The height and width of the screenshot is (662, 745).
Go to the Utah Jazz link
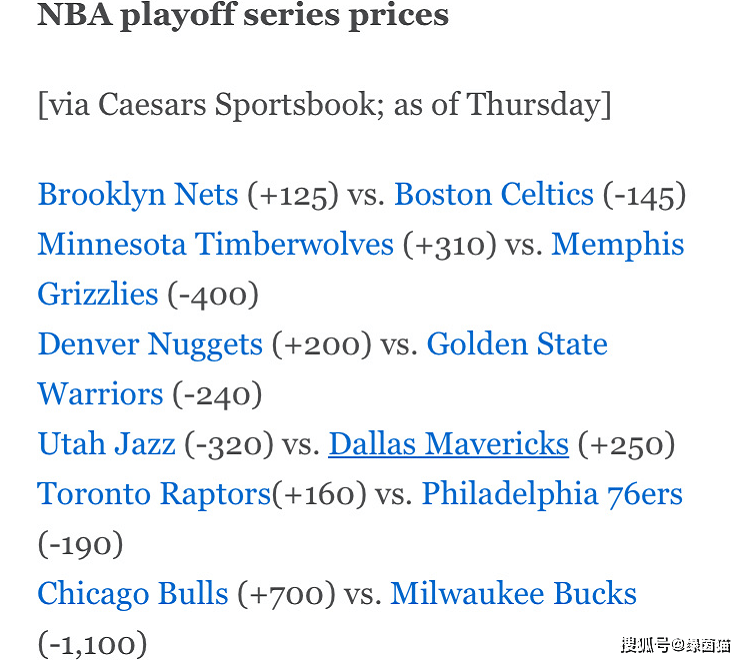[107, 444]
